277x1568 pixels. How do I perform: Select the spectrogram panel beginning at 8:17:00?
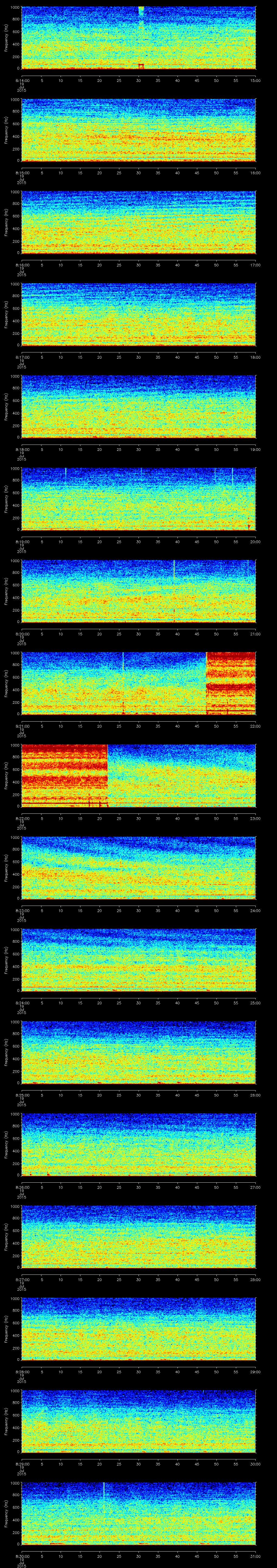coord(139,315)
